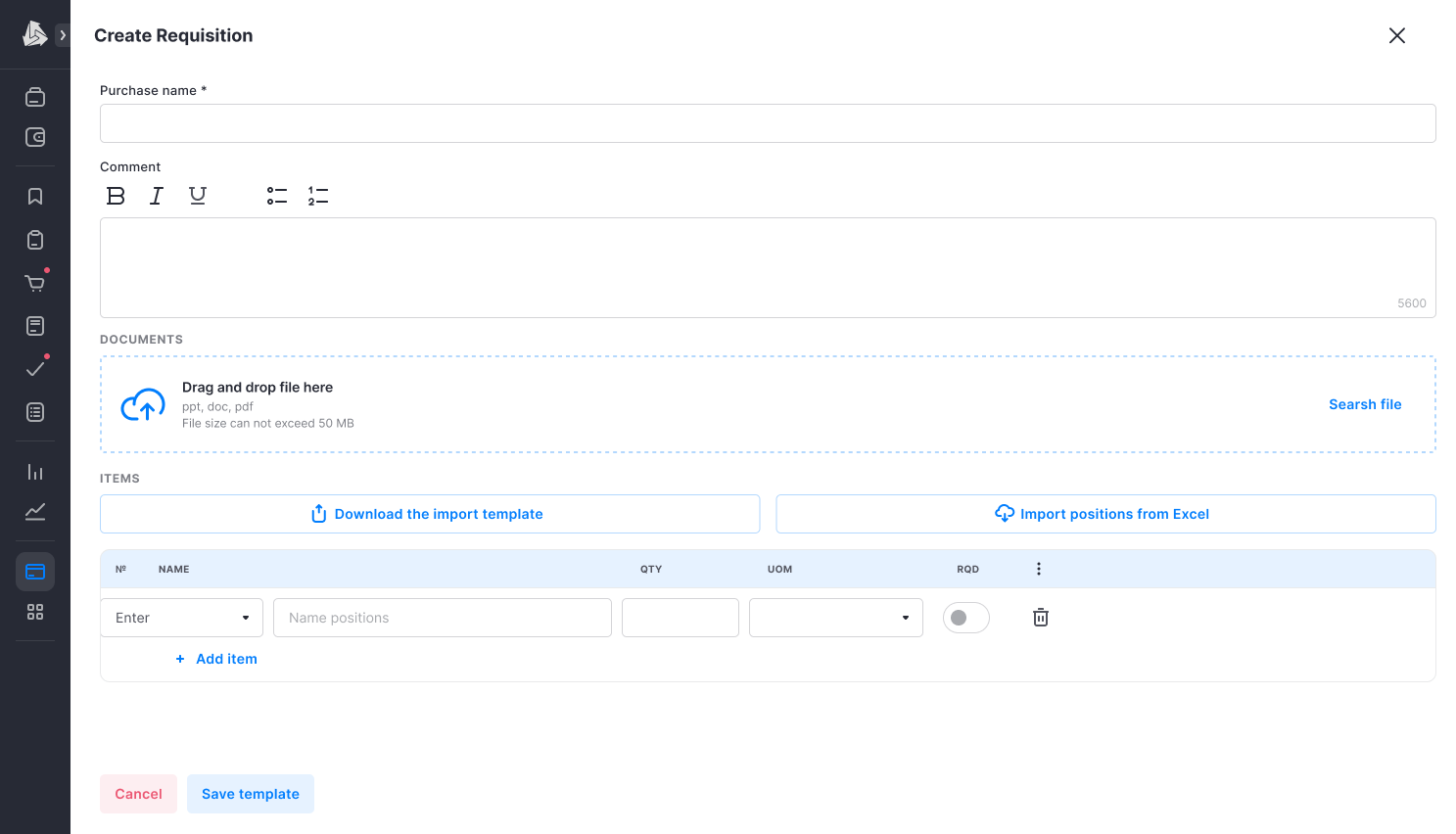
Task: Open the table column options kebab menu
Action: pos(1039,569)
